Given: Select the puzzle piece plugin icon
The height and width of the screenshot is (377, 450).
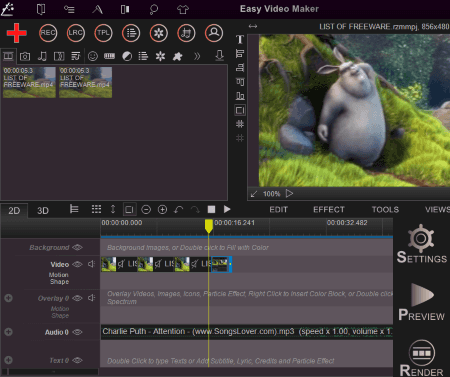Looking at the screenshot, I should click(177, 56).
